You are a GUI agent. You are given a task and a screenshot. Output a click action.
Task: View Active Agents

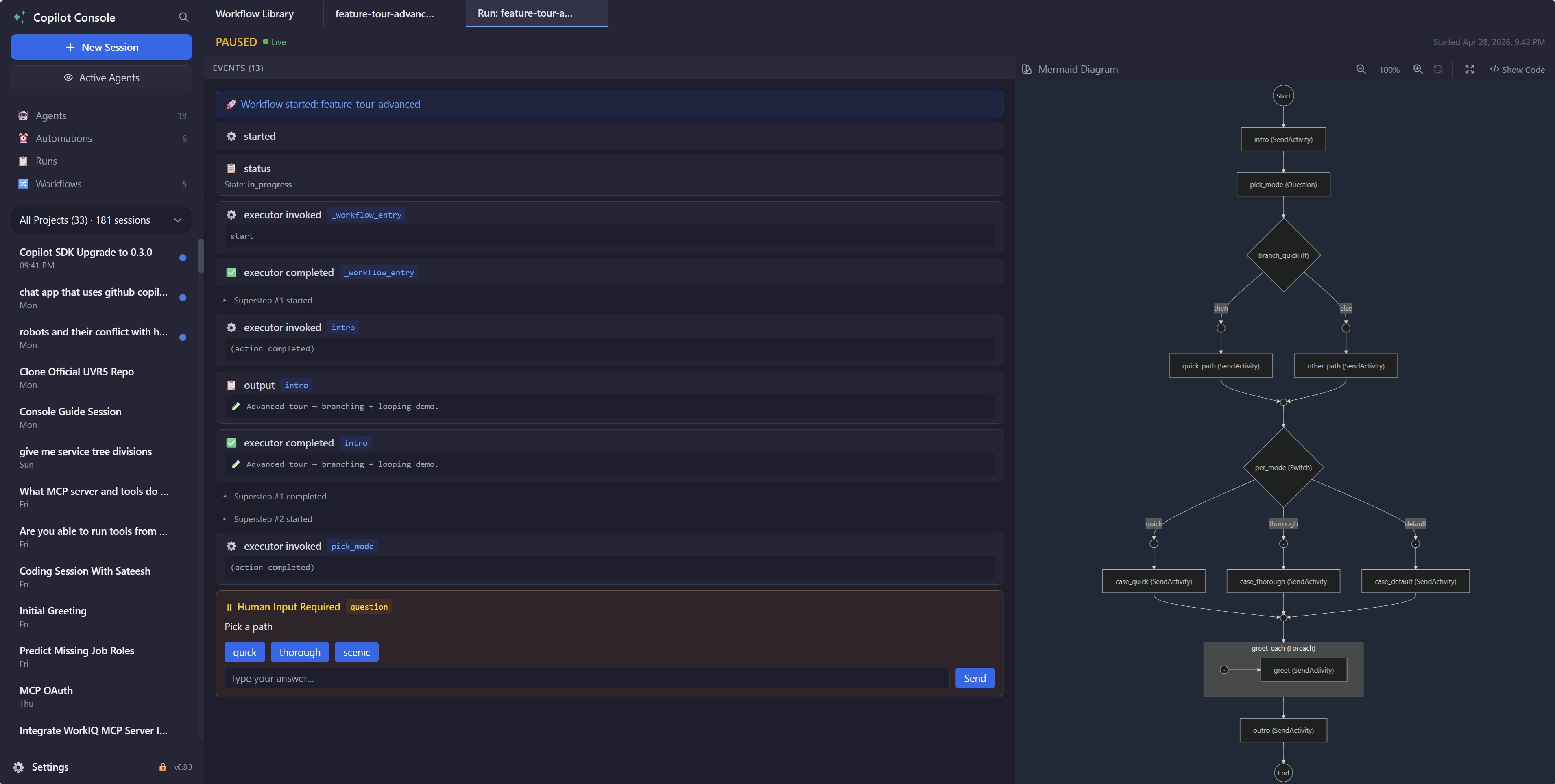point(101,77)
